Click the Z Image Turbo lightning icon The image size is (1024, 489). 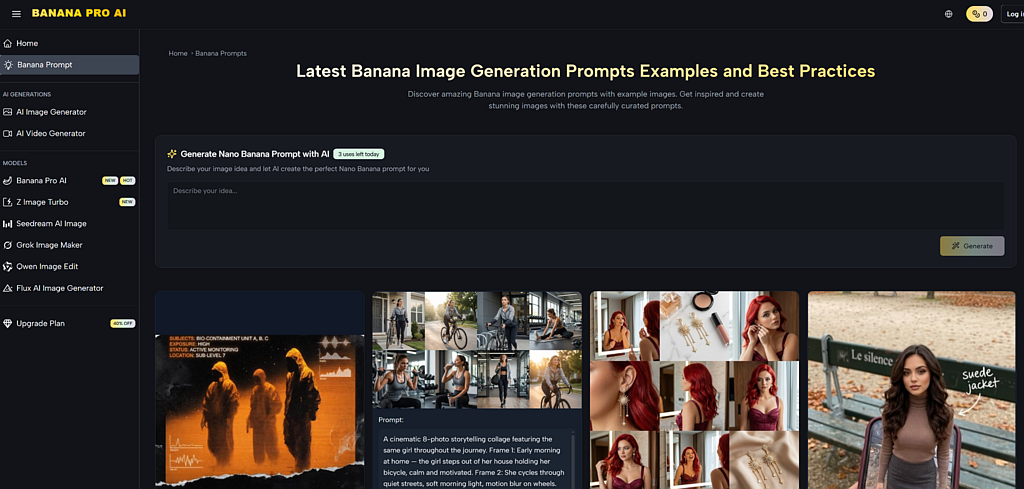point(8,202)
